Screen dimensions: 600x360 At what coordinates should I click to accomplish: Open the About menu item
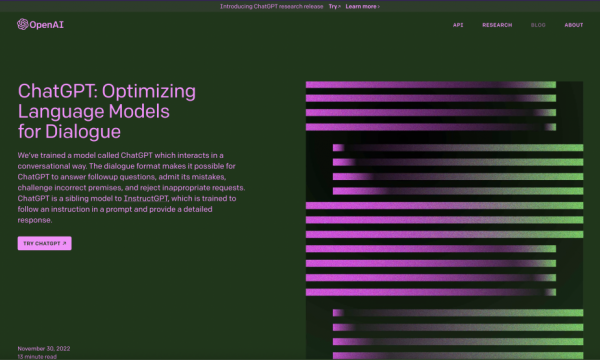pyautogui.click(x=574, y=25)
